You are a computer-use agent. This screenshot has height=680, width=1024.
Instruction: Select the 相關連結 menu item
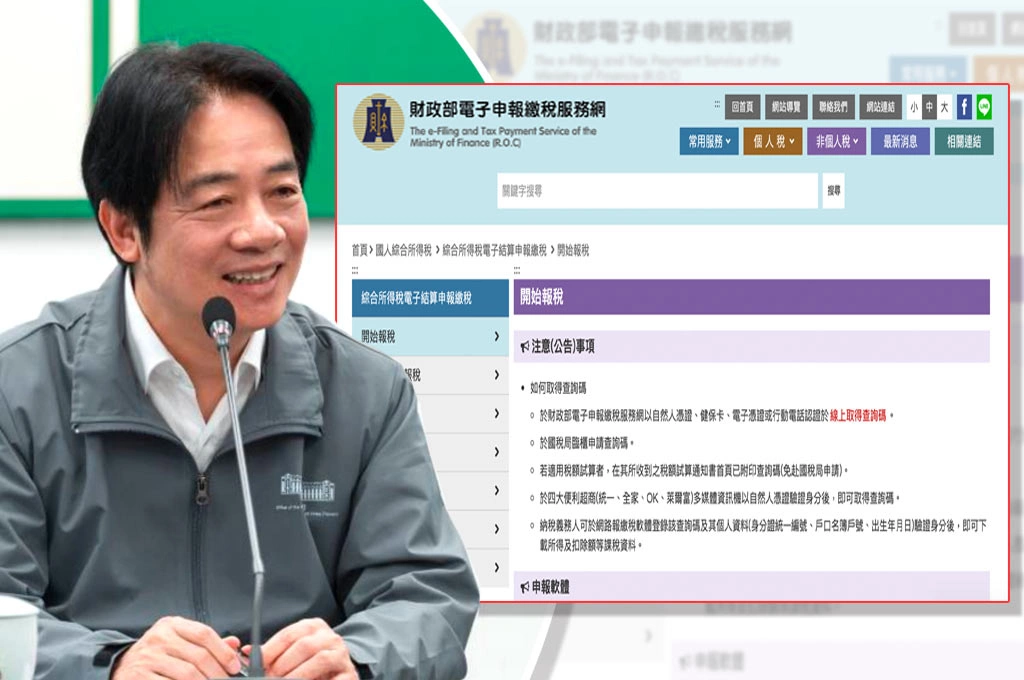pos(967,142)
